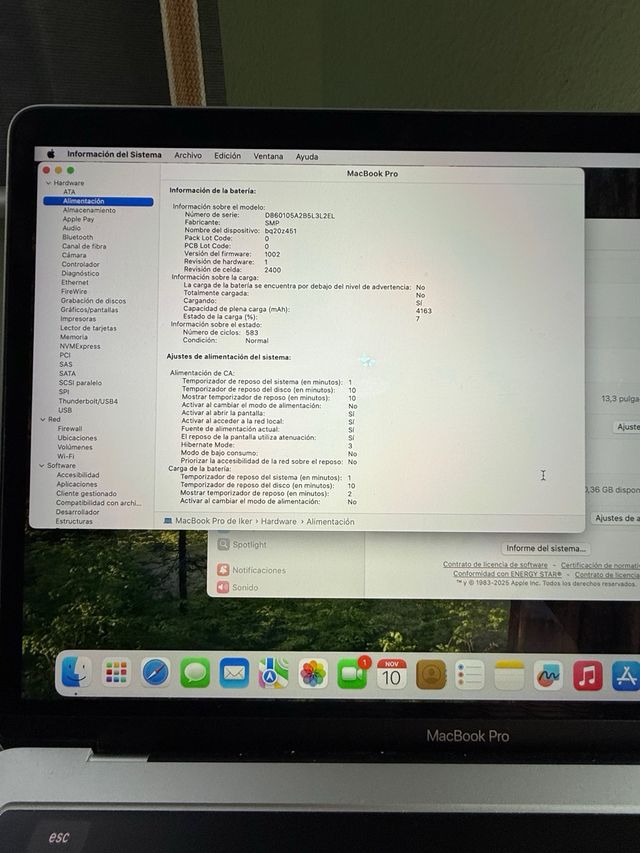640x853 pixels.
Task: Select Impresoras in the sidebar
Action: tap(78, 319)
